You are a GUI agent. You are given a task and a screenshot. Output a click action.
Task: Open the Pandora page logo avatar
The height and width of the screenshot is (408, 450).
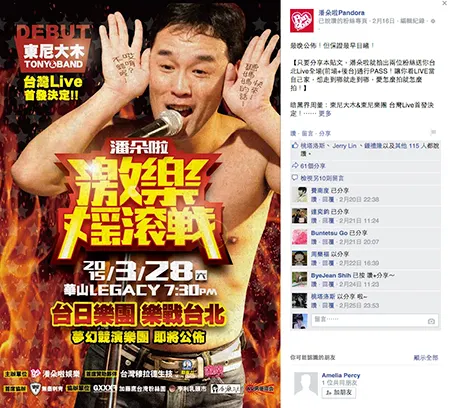tap(302, 21)
